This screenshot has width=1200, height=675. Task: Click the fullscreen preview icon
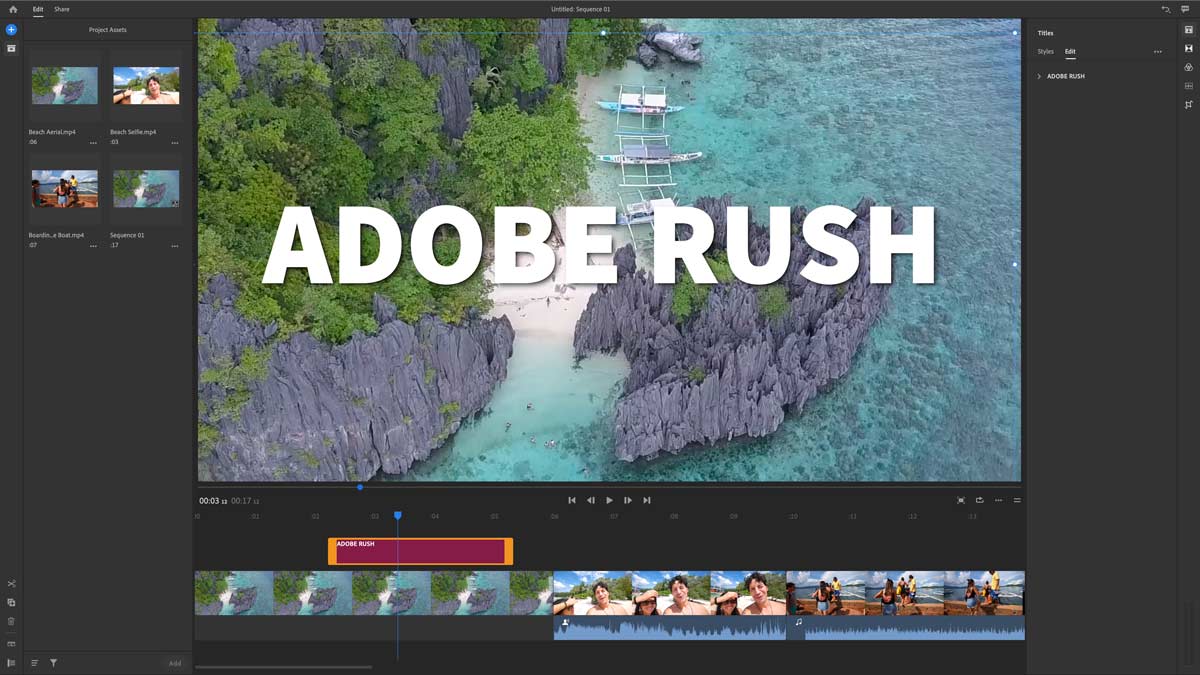(961, 500)
